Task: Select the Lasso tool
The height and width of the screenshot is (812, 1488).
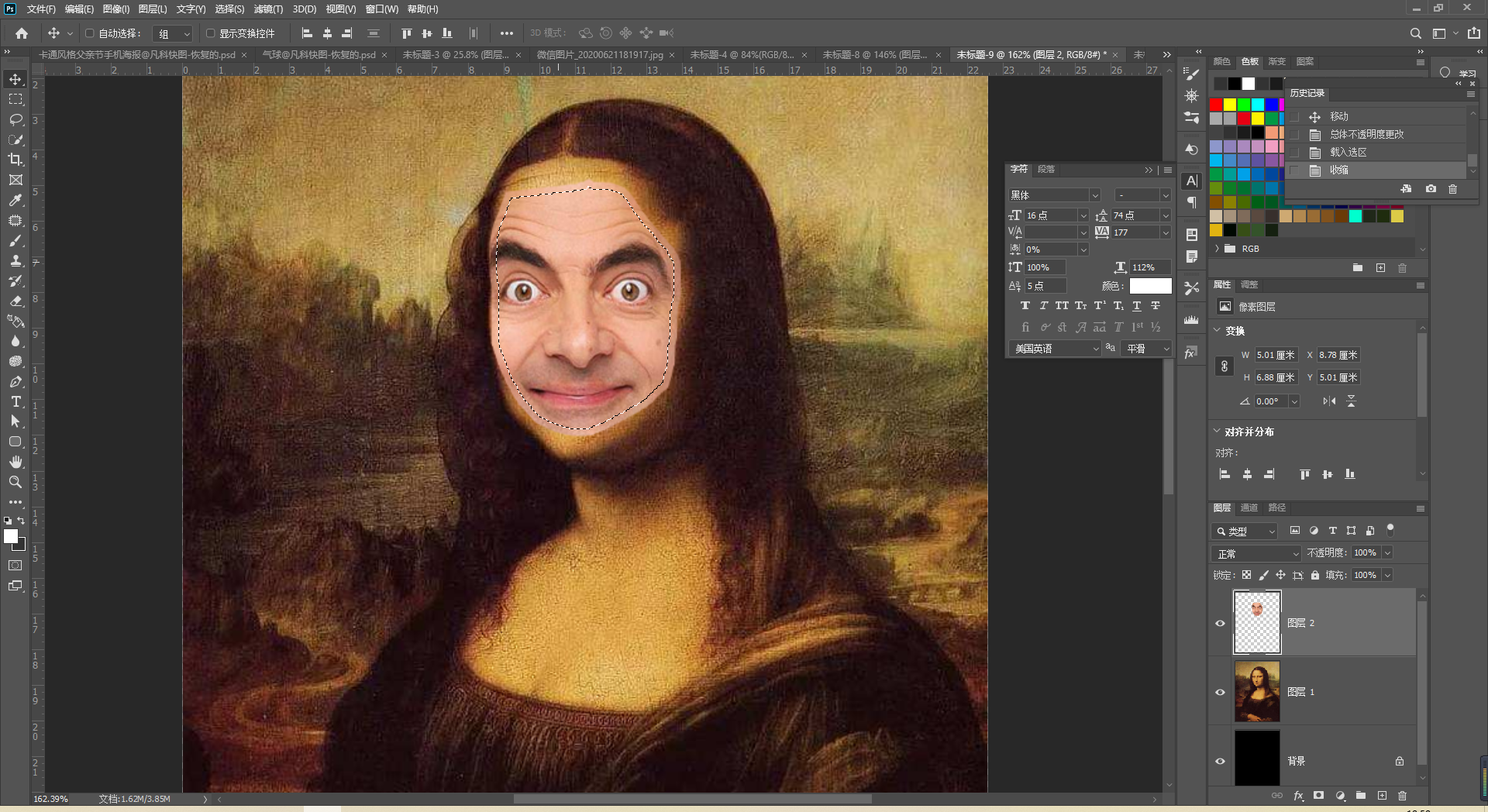Action: click(15, 119)
